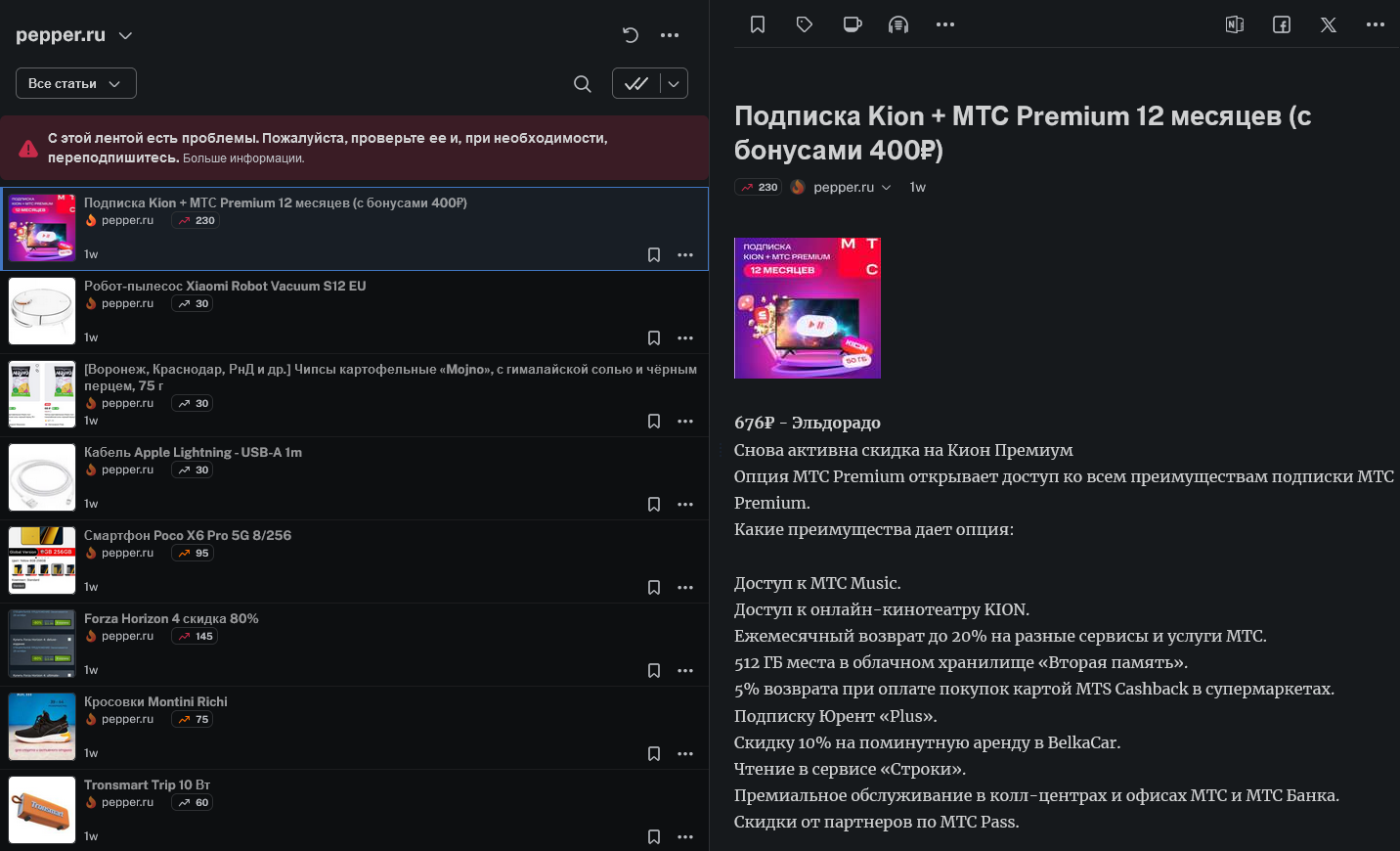This screenshot has width=1400, height=851.
Task: Open 'Кабель Apple Lightning - USB-A 1m' article
Action: coord(193,452)
